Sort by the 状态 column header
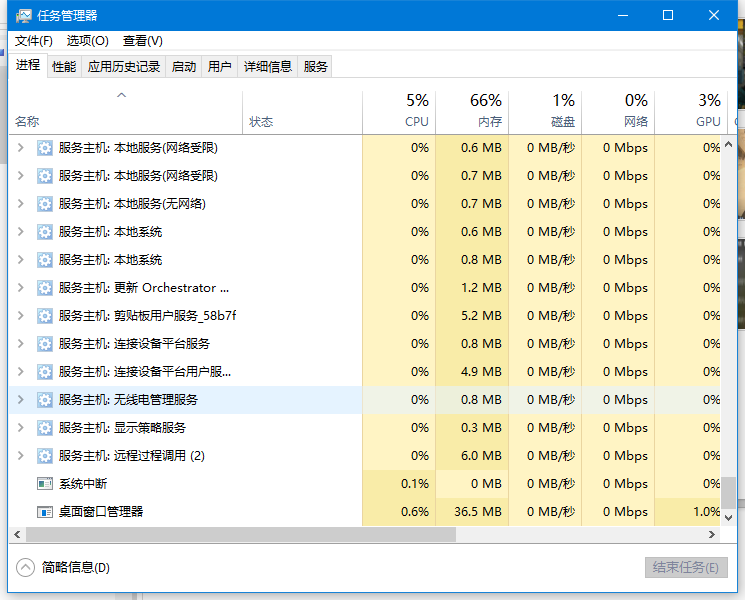 pos(302,112)
